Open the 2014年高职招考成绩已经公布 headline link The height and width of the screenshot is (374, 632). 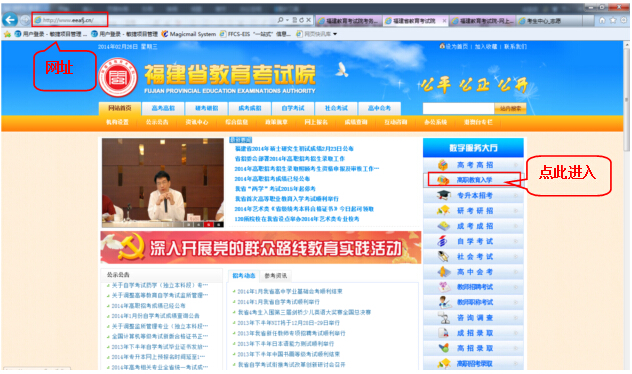pyautogui.click(x=272, y=179)
